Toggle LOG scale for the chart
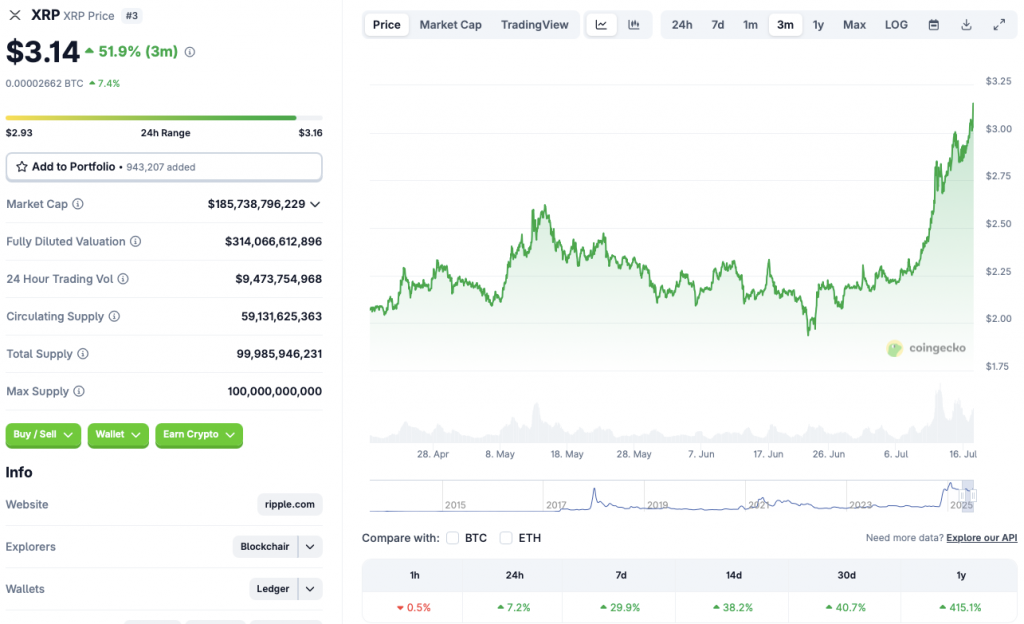 coord(895,24)
